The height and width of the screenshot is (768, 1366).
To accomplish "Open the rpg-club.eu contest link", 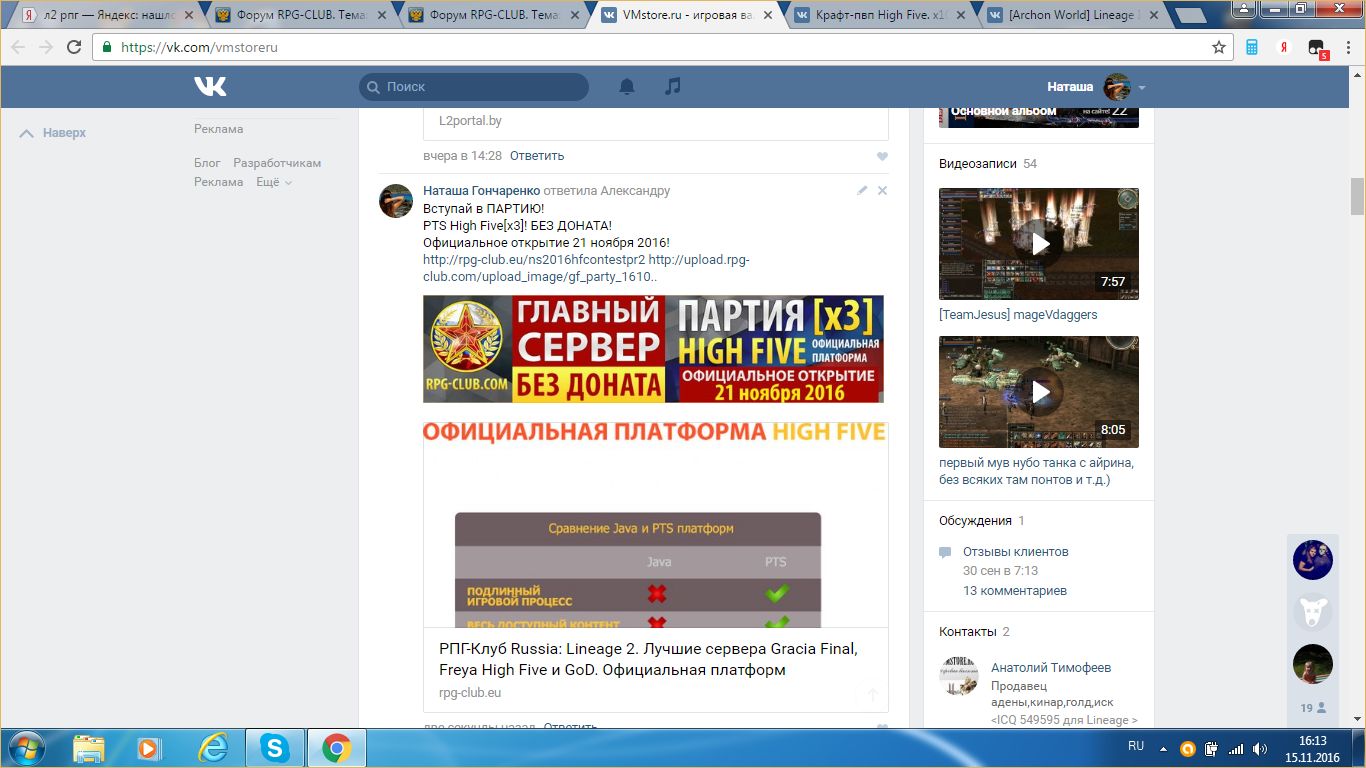I will click(534, 260).
